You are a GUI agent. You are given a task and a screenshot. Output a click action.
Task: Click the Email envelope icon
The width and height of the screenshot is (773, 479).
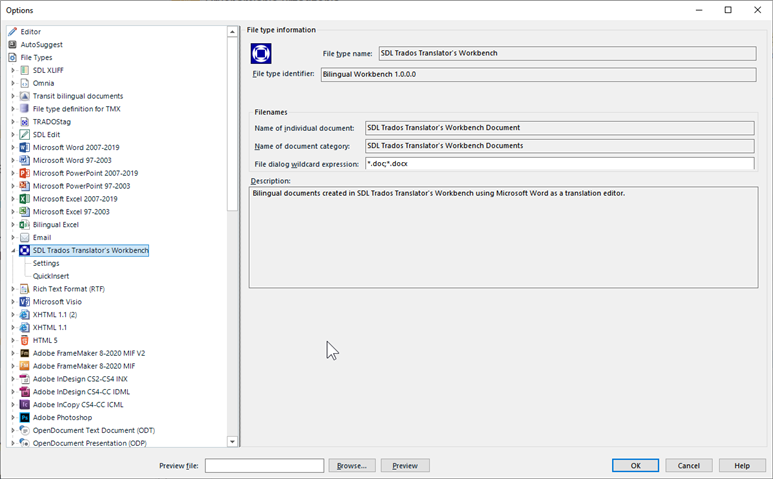[24, 237]
